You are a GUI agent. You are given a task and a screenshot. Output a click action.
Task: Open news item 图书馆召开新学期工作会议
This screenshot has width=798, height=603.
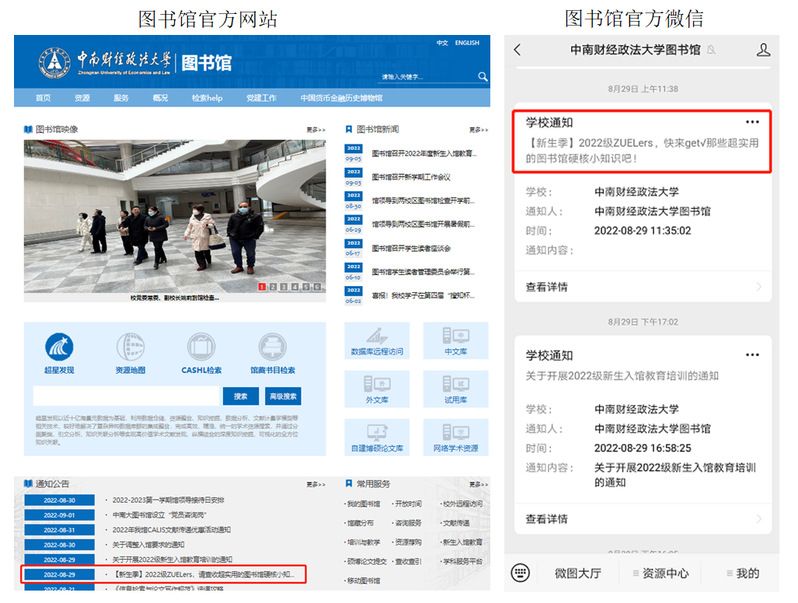click(x=411, y=177)
